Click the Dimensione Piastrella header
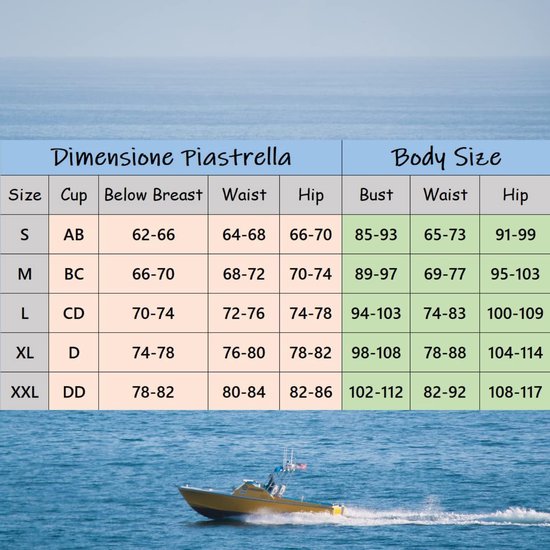Image resolution: width=550 pixels, height=550 pixels. pos(171,157)
